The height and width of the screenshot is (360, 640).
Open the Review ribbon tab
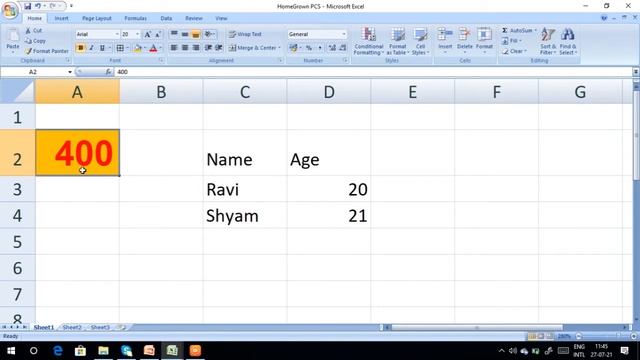tap(194, 18)
